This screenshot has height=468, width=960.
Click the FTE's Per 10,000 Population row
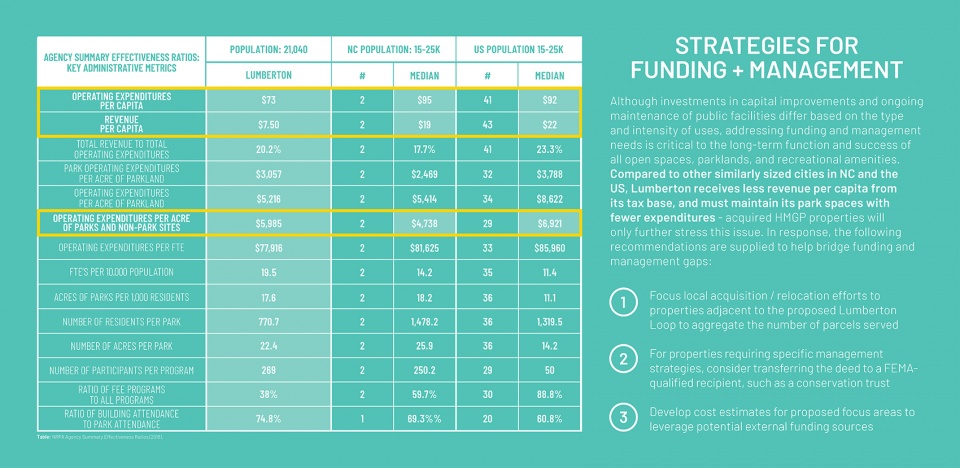(x=309, y=272)
